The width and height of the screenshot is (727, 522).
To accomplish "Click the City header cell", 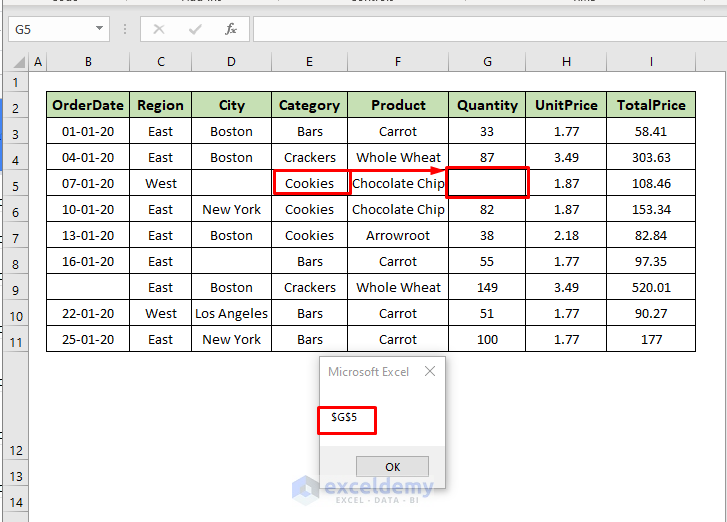I will (x=231, y=105).
